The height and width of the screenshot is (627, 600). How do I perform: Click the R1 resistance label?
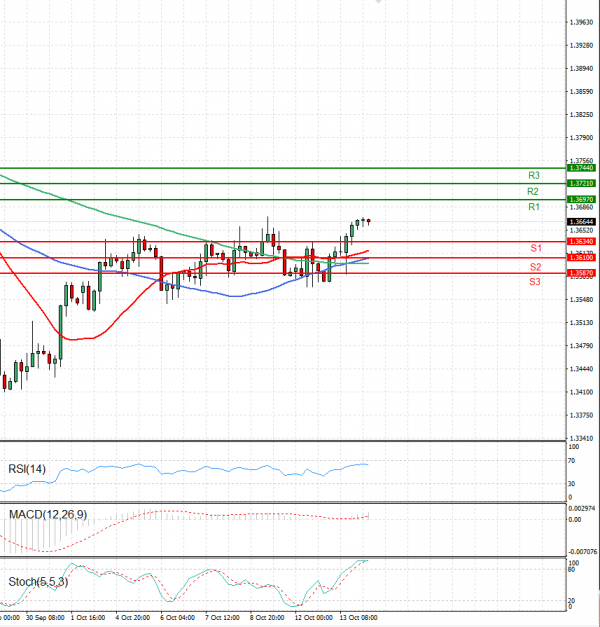tap(534, 207)
